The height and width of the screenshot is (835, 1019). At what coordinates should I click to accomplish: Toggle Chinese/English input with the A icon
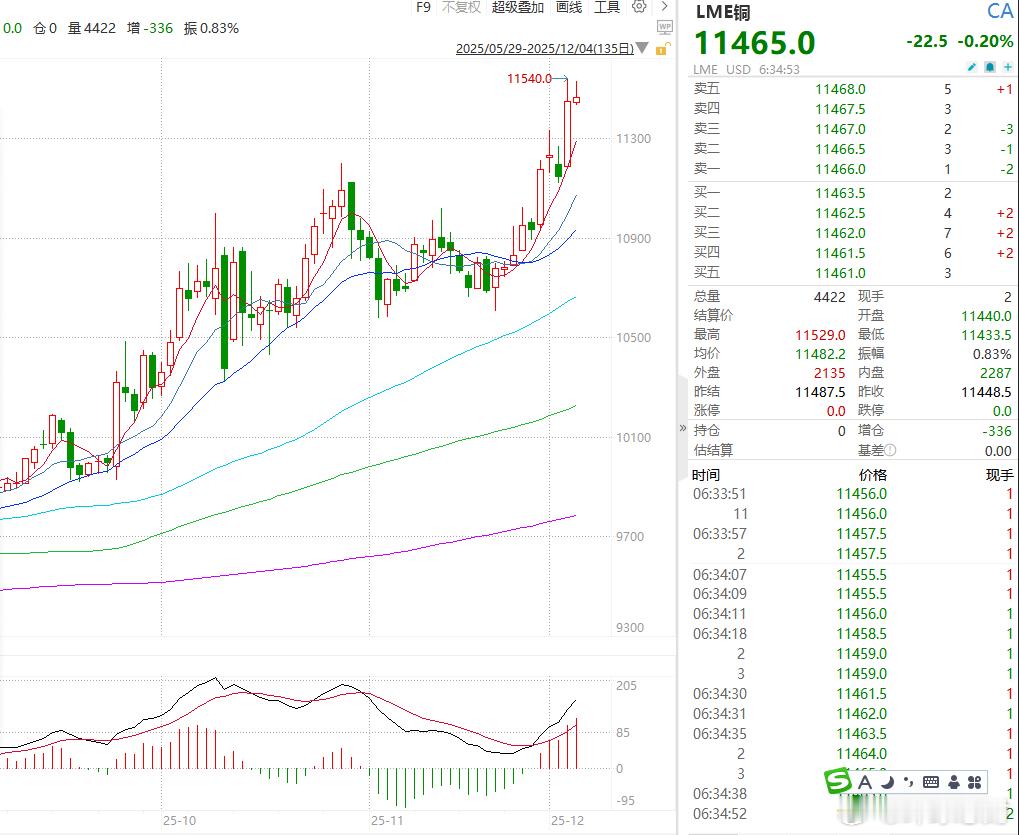click(865, 781)
